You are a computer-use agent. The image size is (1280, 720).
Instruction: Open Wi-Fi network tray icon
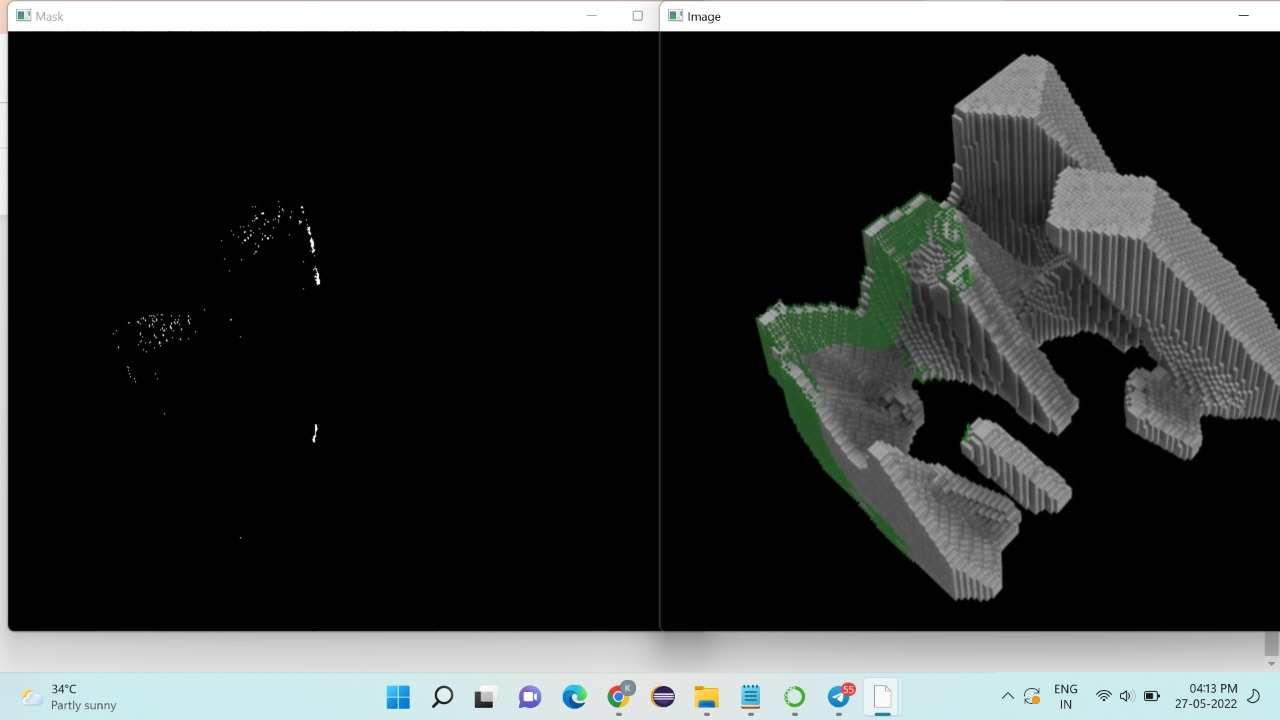coord(1104,696)
